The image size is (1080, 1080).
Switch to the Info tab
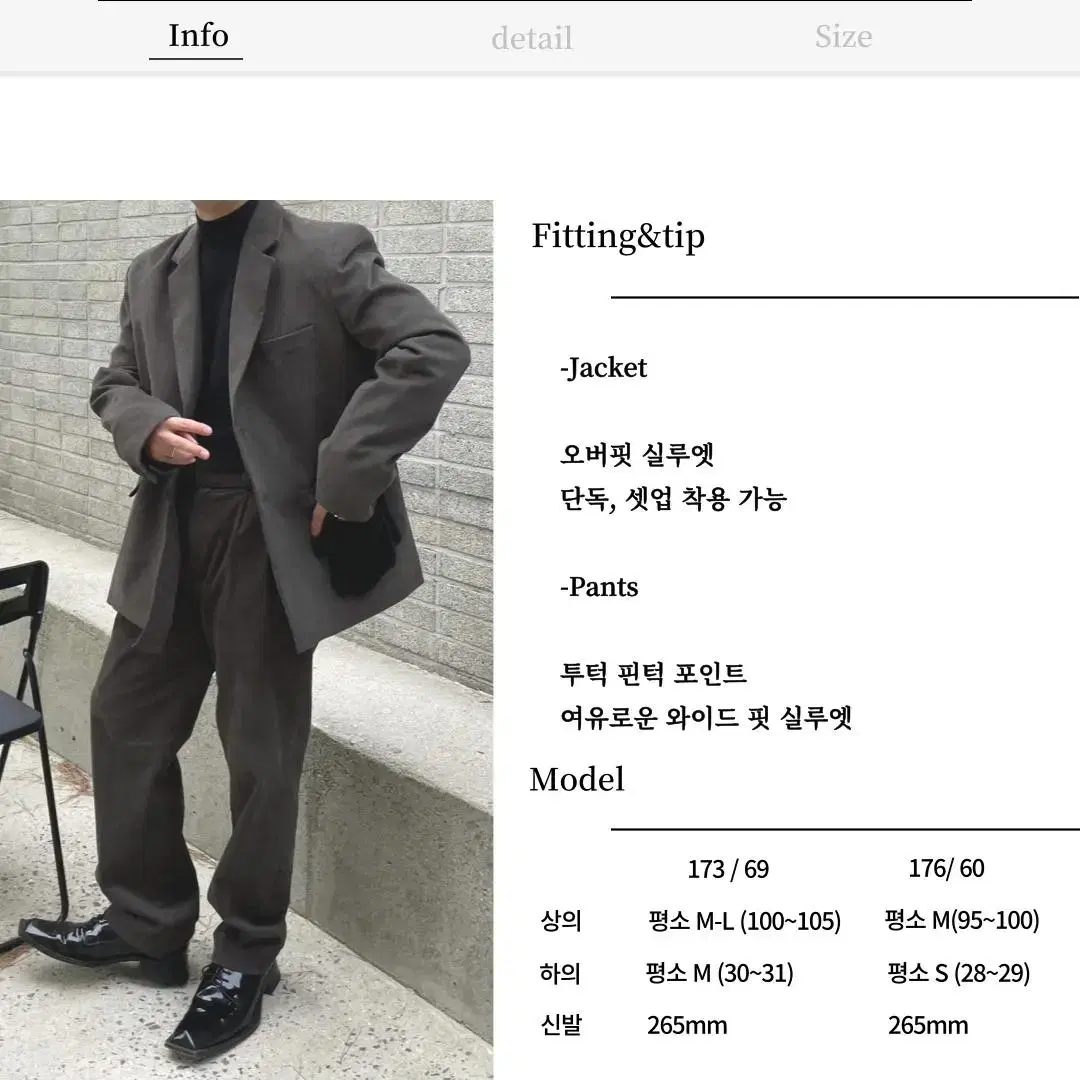pos(198,36)
